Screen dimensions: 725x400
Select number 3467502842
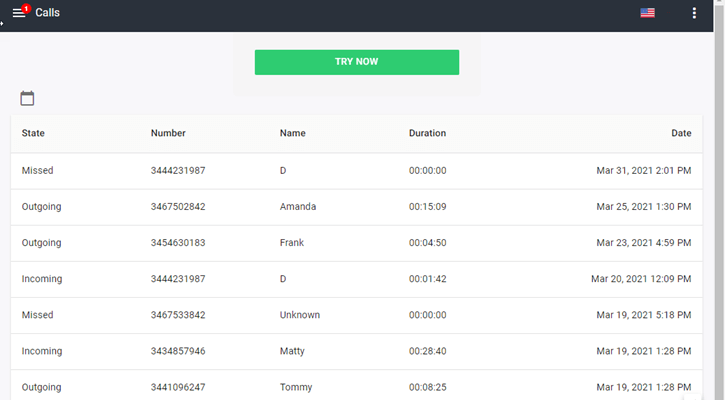(x=178, y=207)
